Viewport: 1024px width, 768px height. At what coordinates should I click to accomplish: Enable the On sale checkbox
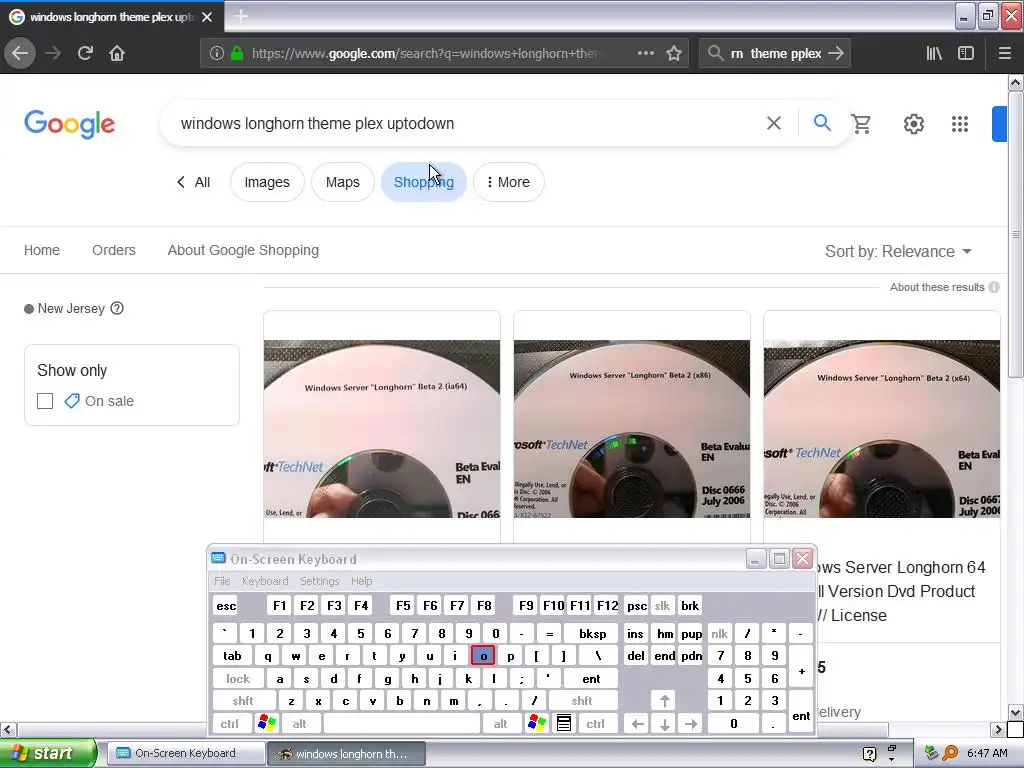(x=45, y=401)
